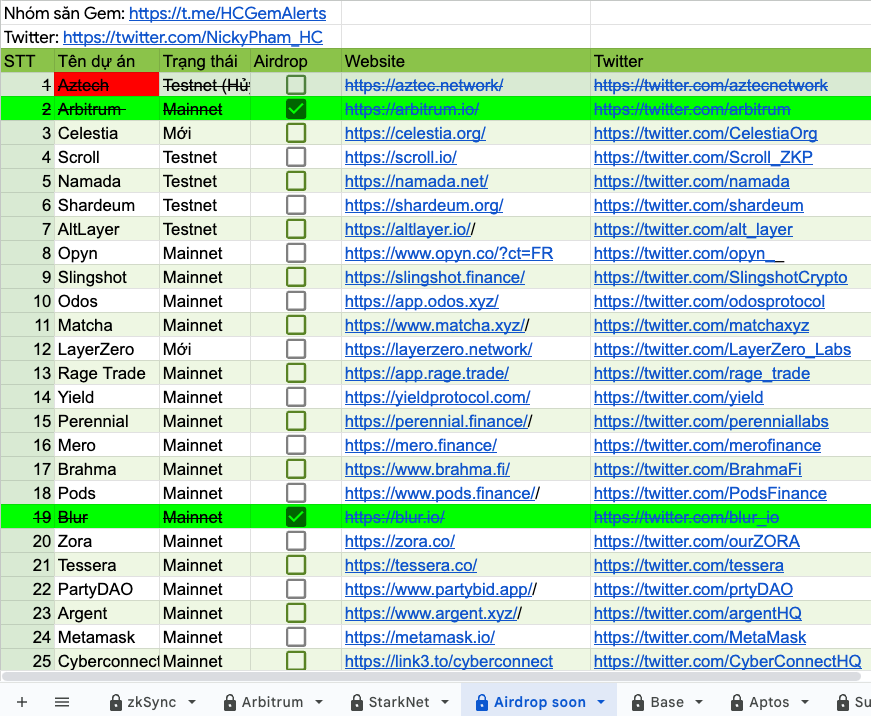Open the NickyPham_HC Twitter link
Viewport: 871px width, 716px height.
(193, 37)
